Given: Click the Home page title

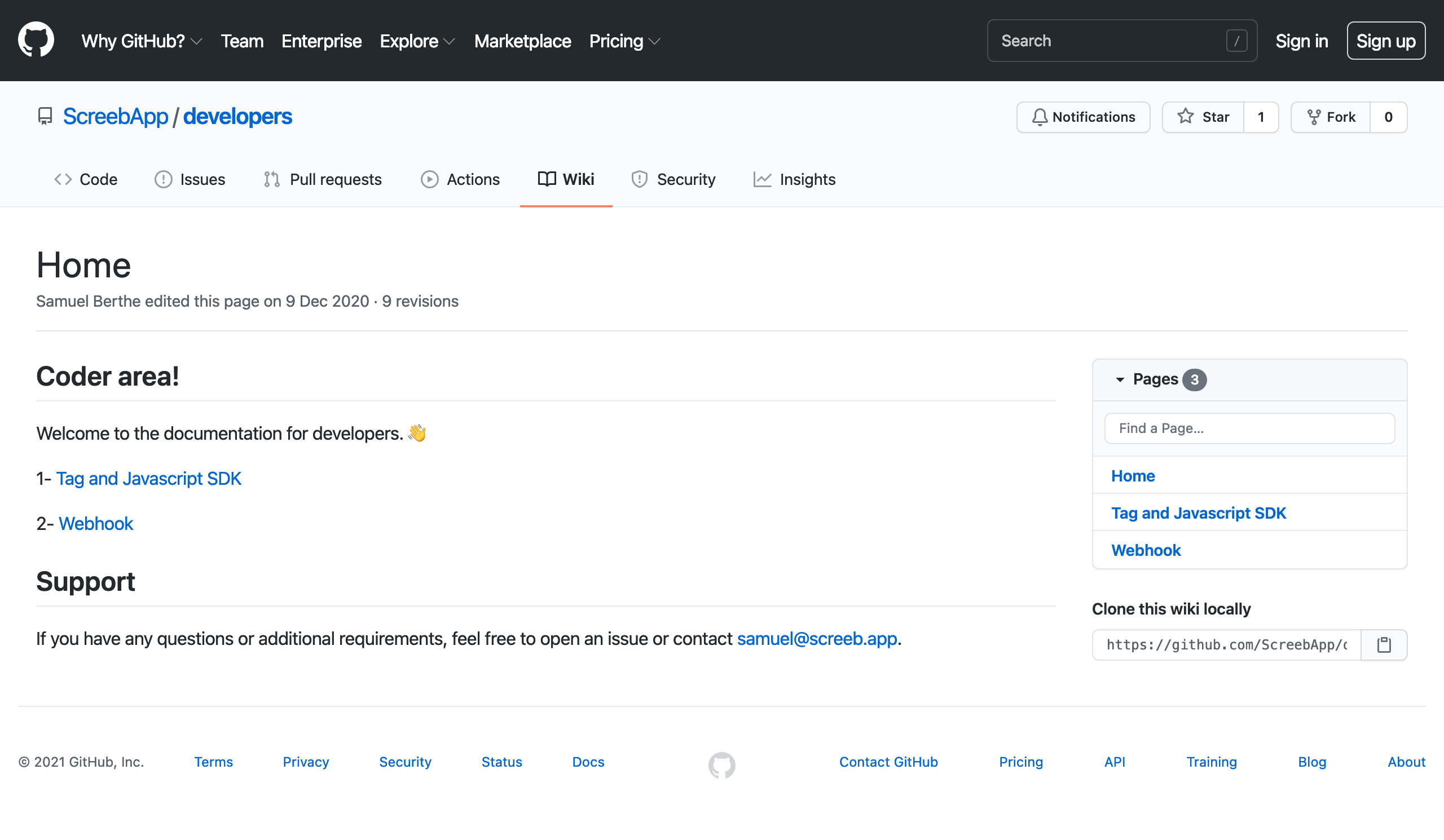Looking at the screenshot, I should (x=83, y=265).
